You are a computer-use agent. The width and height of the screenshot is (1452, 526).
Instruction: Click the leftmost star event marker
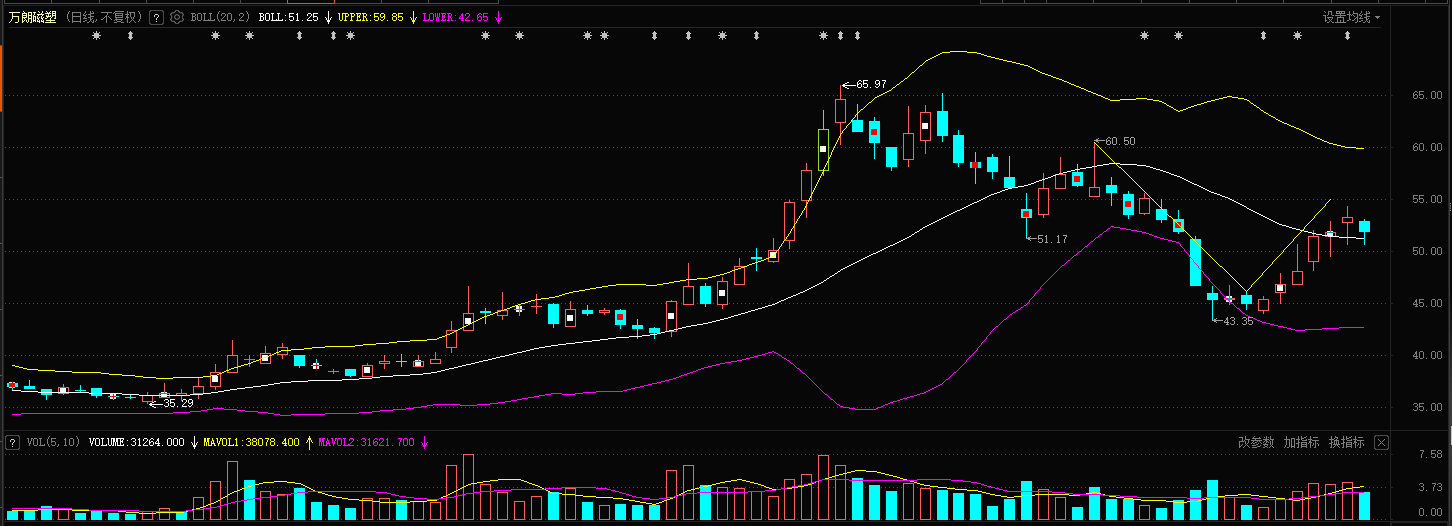click(96, 36)
